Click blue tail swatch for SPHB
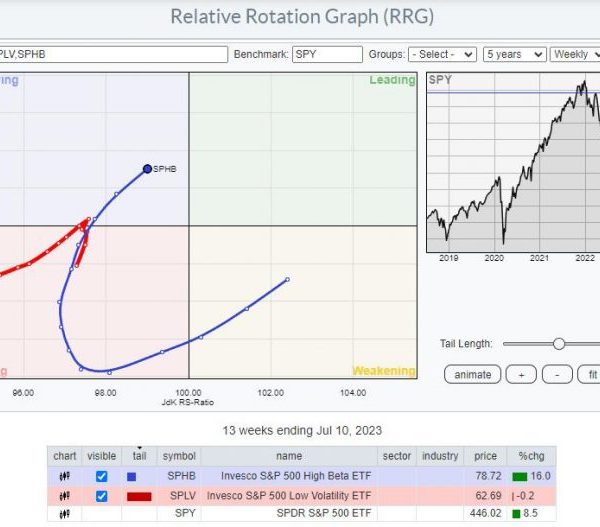This screenshot has width=600, height=527. tap(131, 476)
